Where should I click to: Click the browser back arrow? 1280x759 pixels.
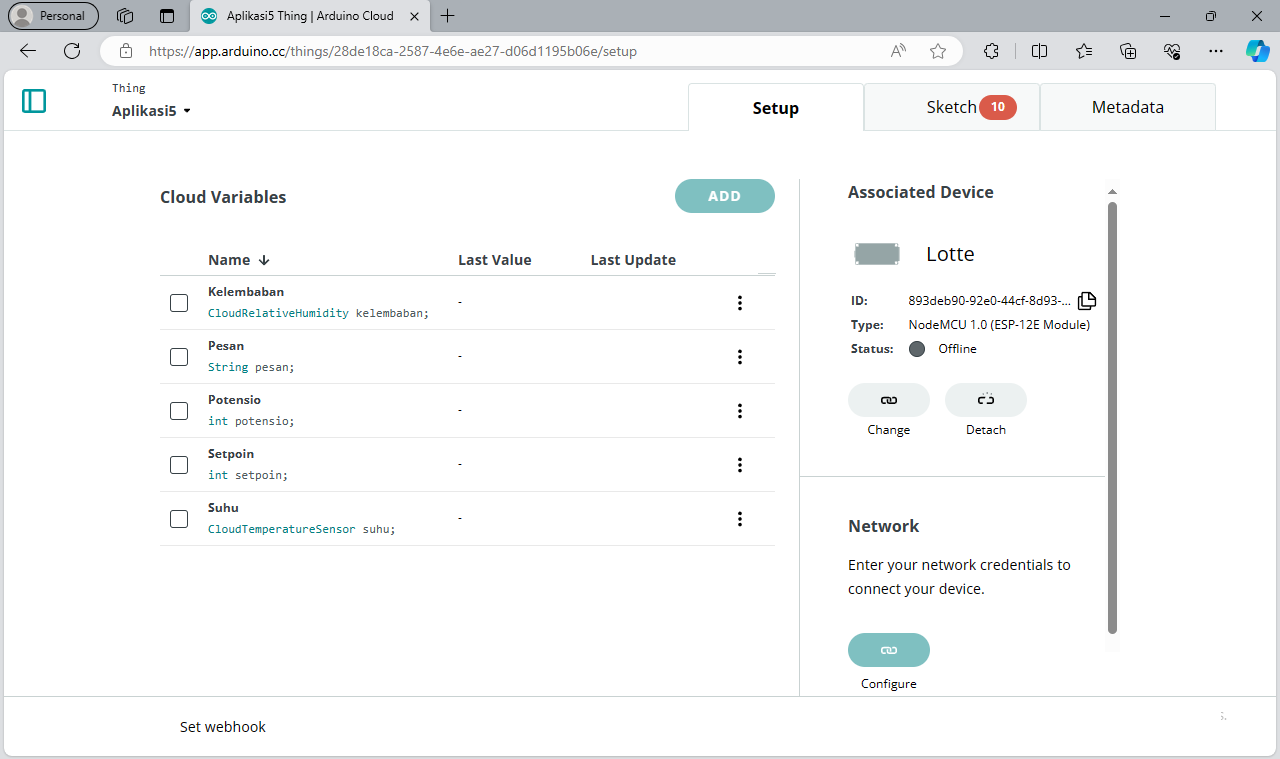point(28,51)
